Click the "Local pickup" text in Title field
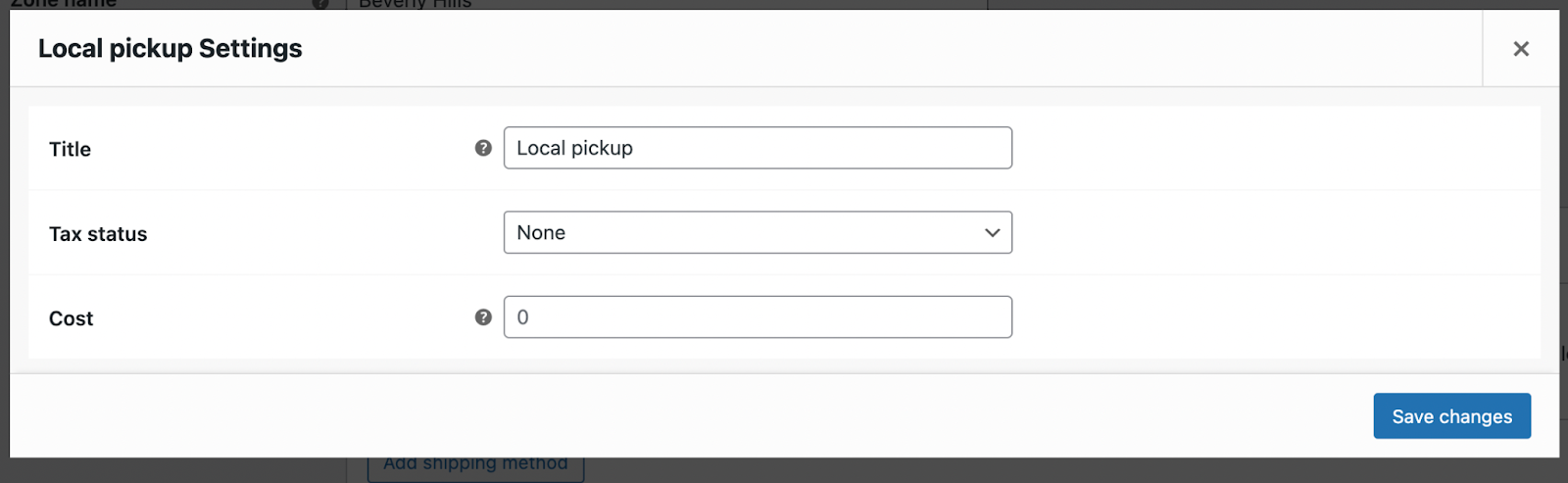 pos(574,148)
